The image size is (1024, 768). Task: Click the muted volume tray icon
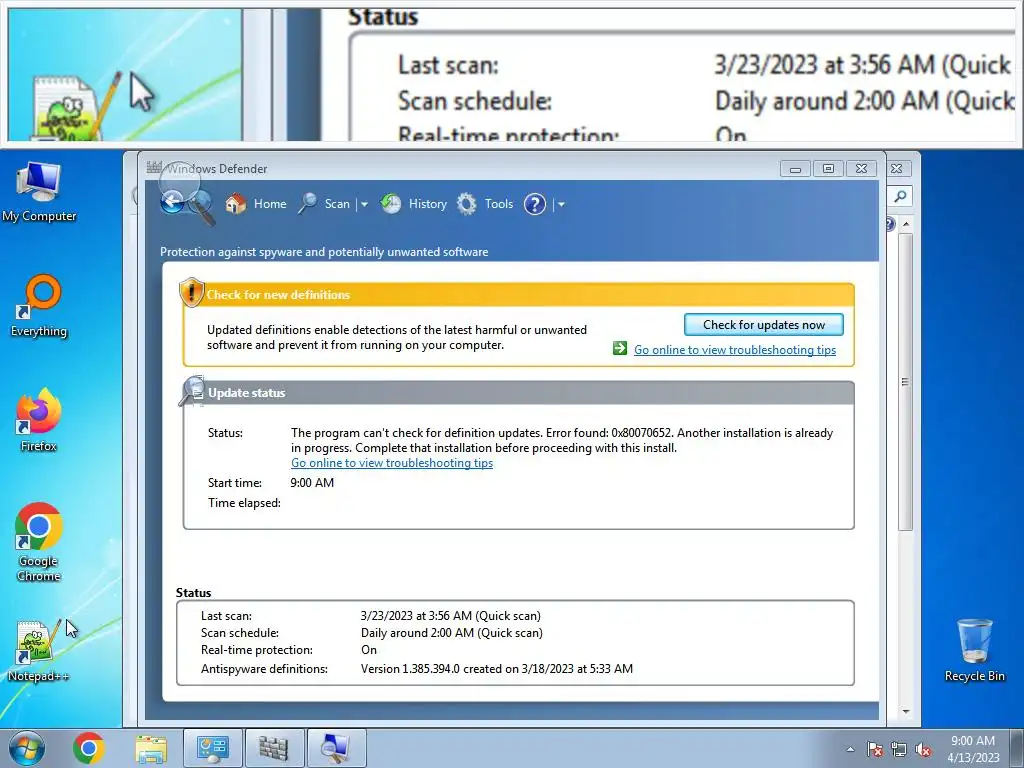click(923, 749)
